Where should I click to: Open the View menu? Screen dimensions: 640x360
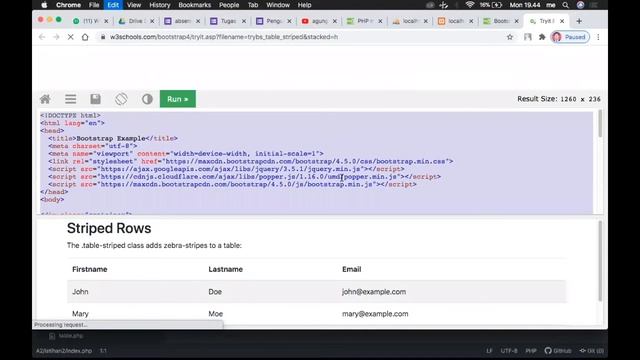[x=134, y=5]
